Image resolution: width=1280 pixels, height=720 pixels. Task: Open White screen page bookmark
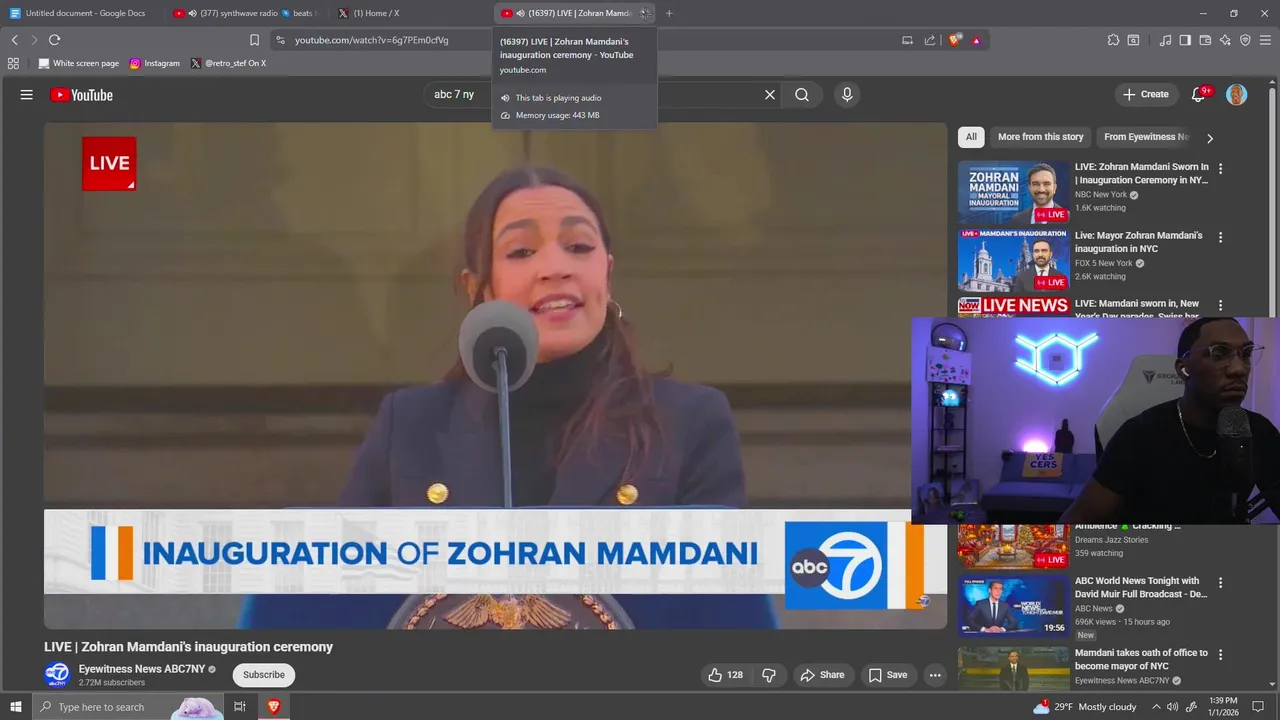pos(78,63)
